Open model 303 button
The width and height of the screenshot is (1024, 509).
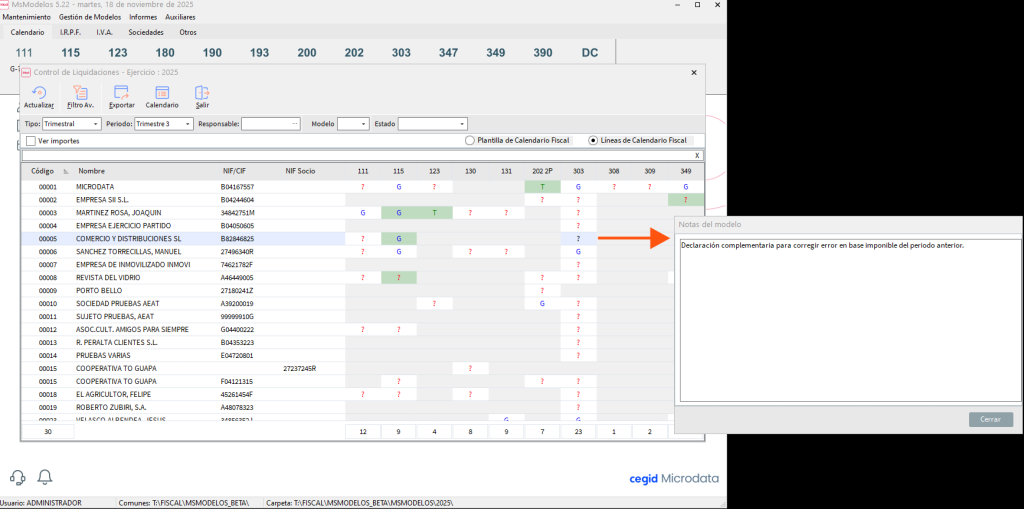click(401, 52)
